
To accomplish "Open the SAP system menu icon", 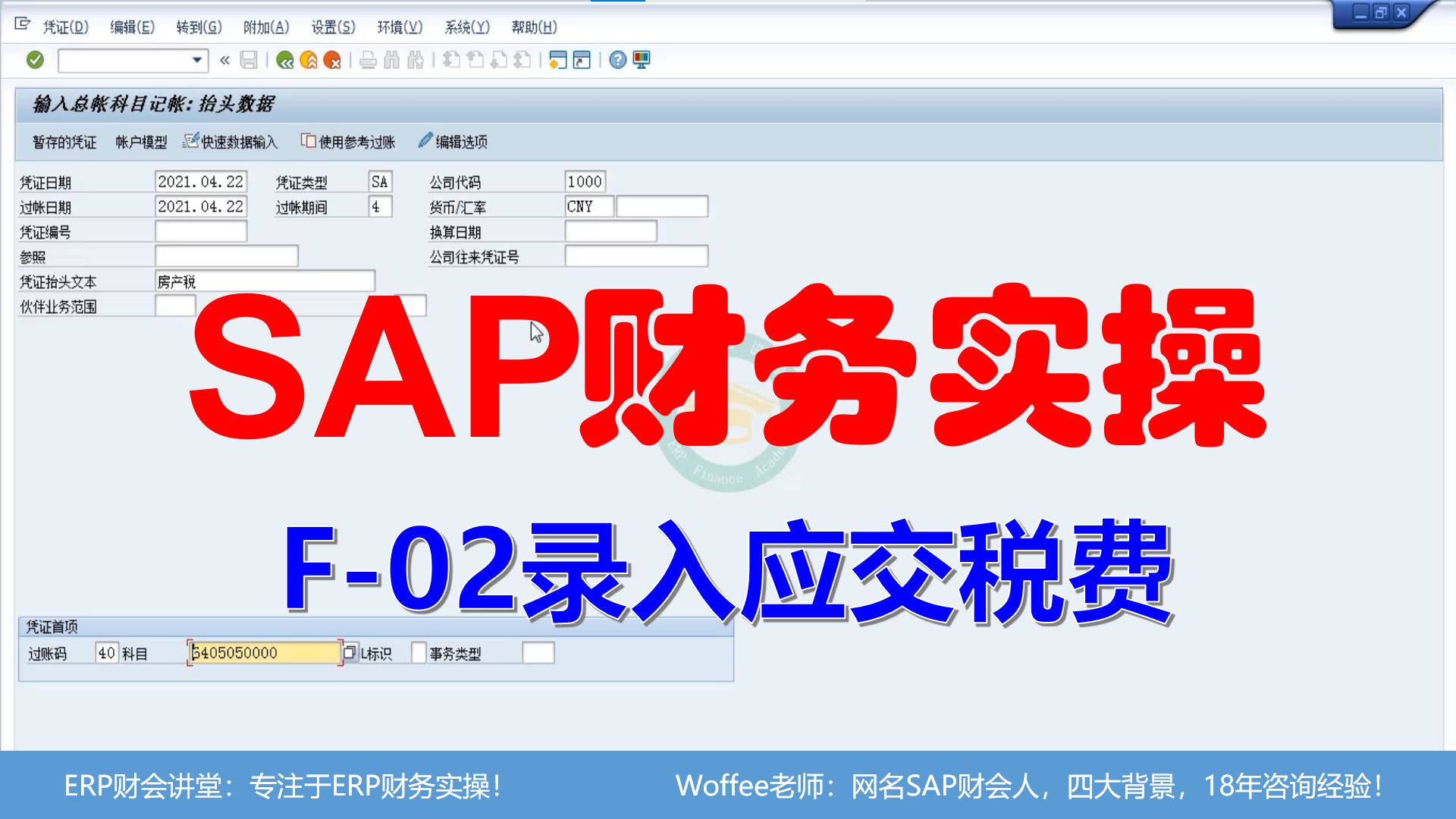I will [x=23, y=25].
